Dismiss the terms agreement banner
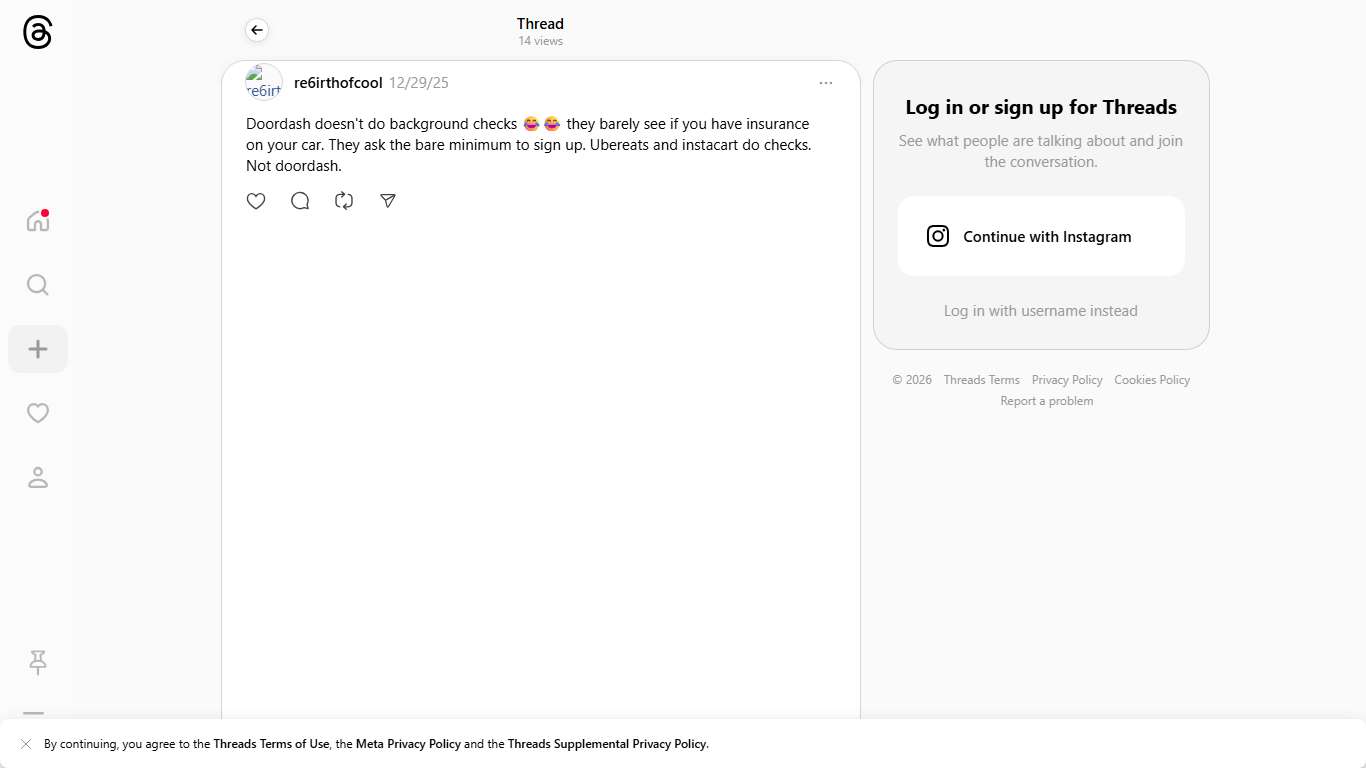This screenshot has height=768, width=1366. coord(26,744)
